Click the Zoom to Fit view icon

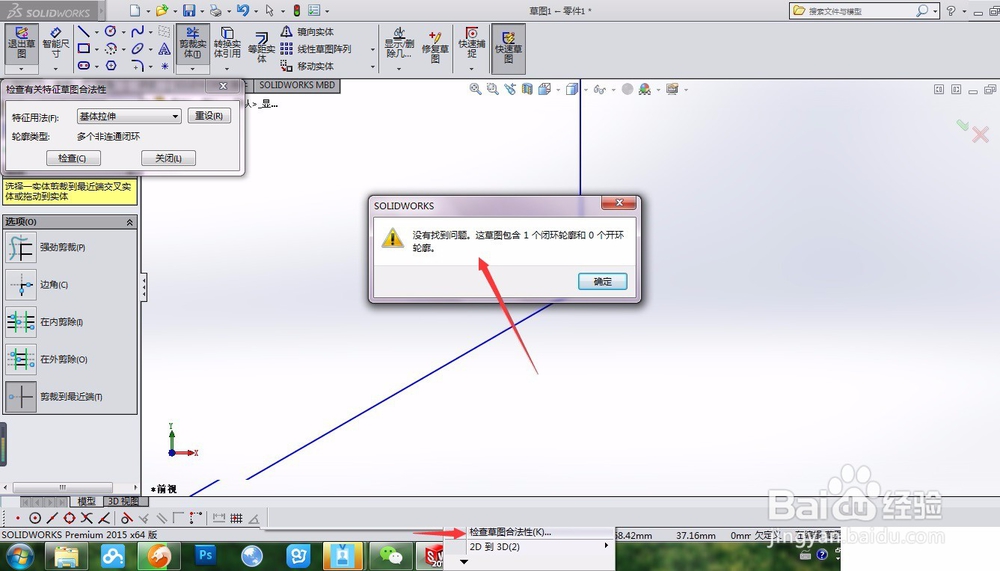pyautogui.click(x=475, y=89)
